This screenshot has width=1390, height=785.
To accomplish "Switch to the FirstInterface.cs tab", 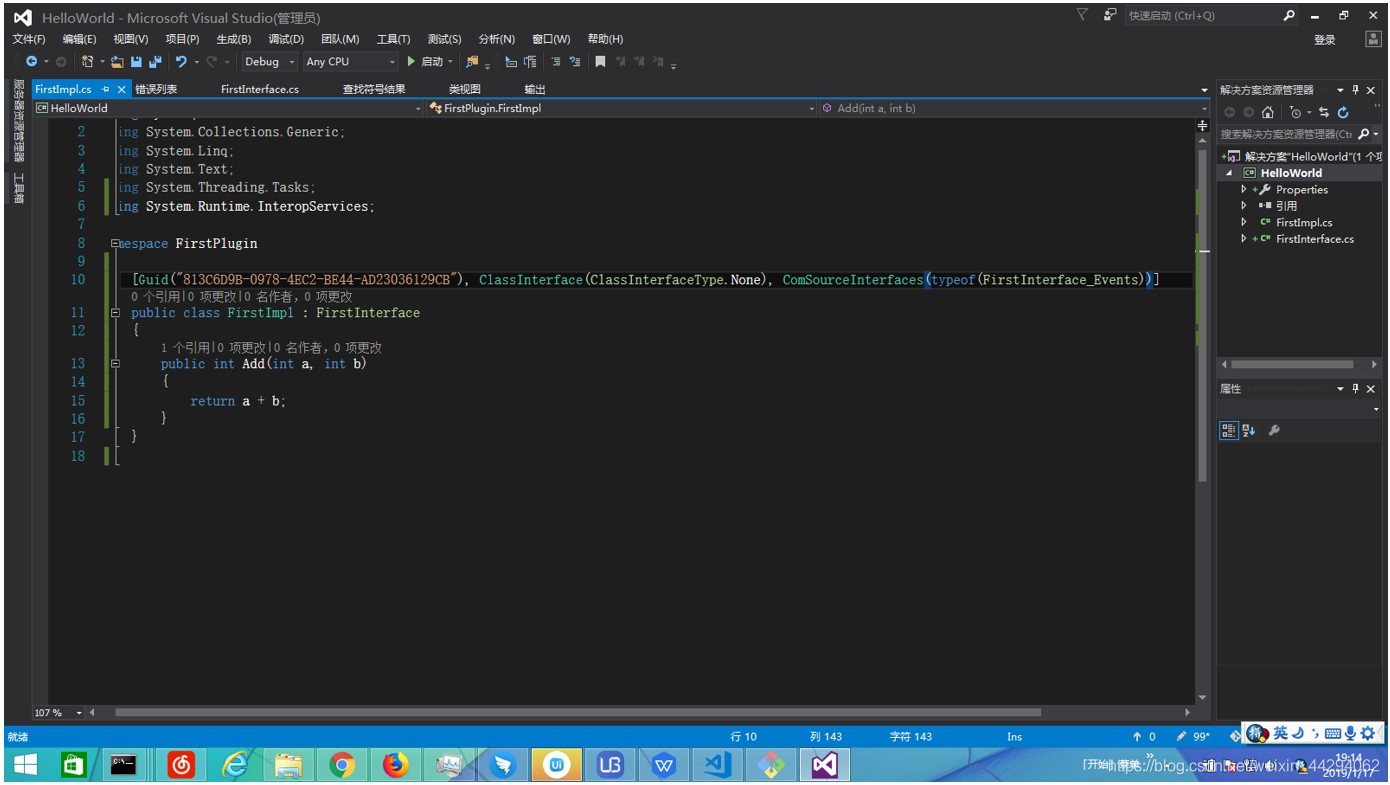I will pyautogui.click(x=260, y=89).
